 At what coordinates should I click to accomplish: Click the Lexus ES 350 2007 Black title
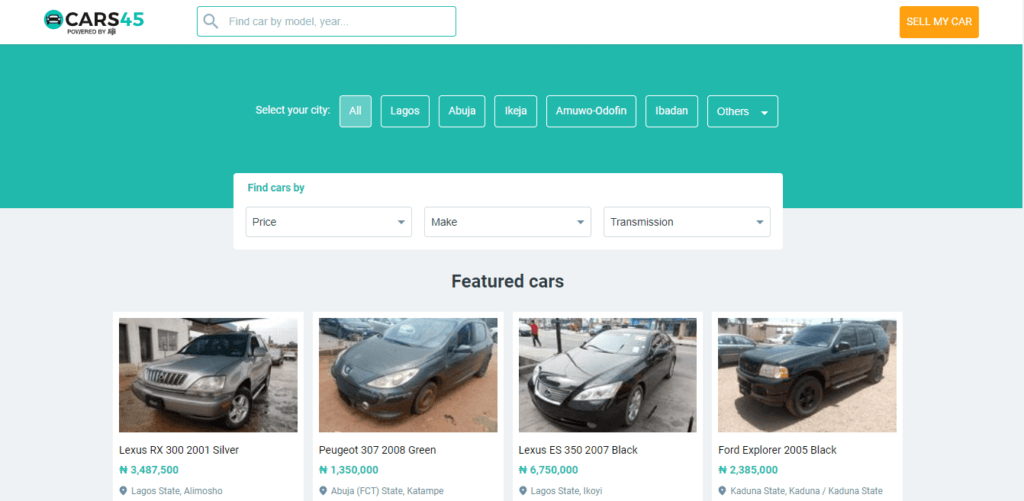coord(578,450)
